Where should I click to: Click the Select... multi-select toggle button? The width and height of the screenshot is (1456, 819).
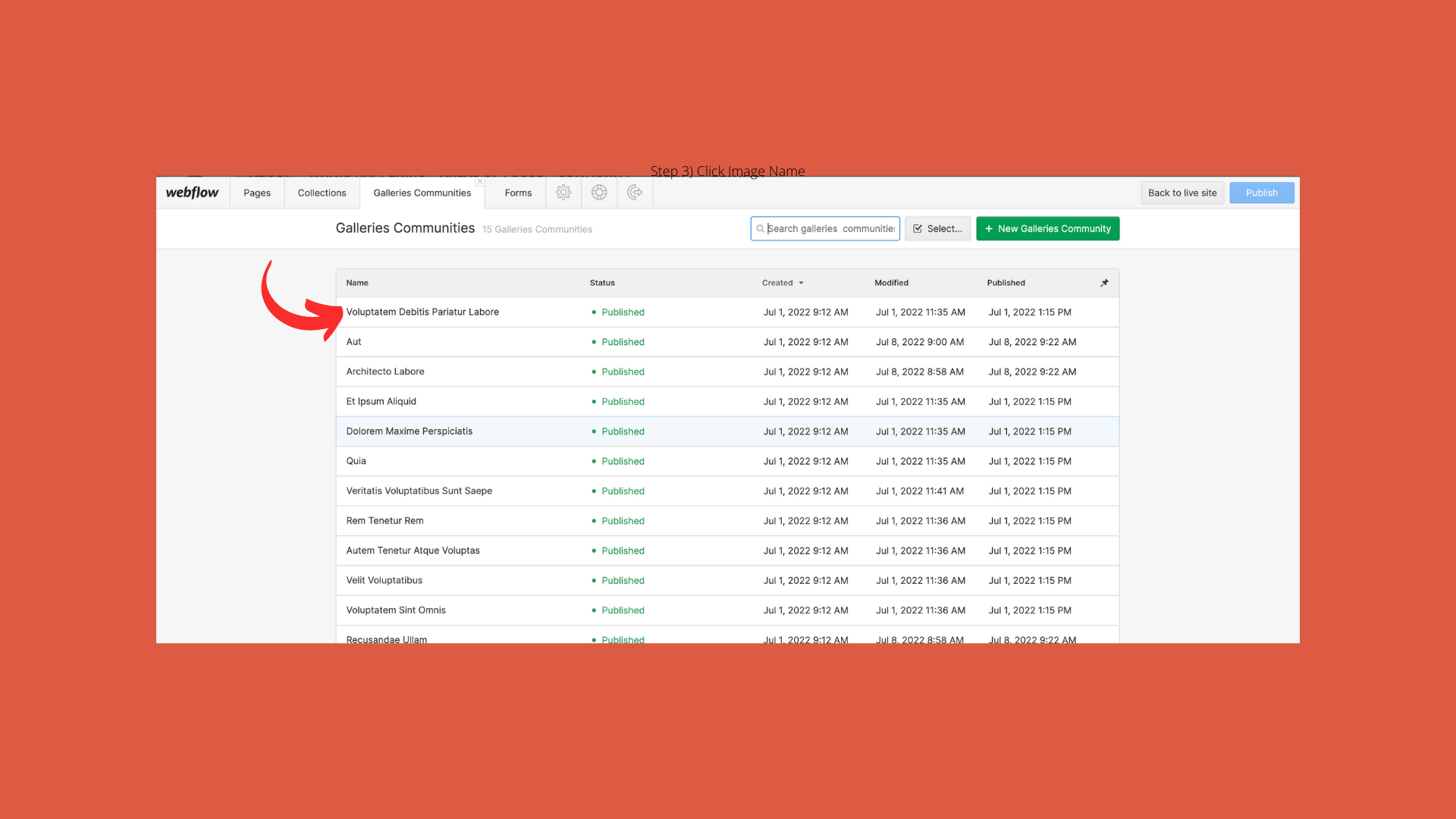pyautogui.click(x=937, y=228)
